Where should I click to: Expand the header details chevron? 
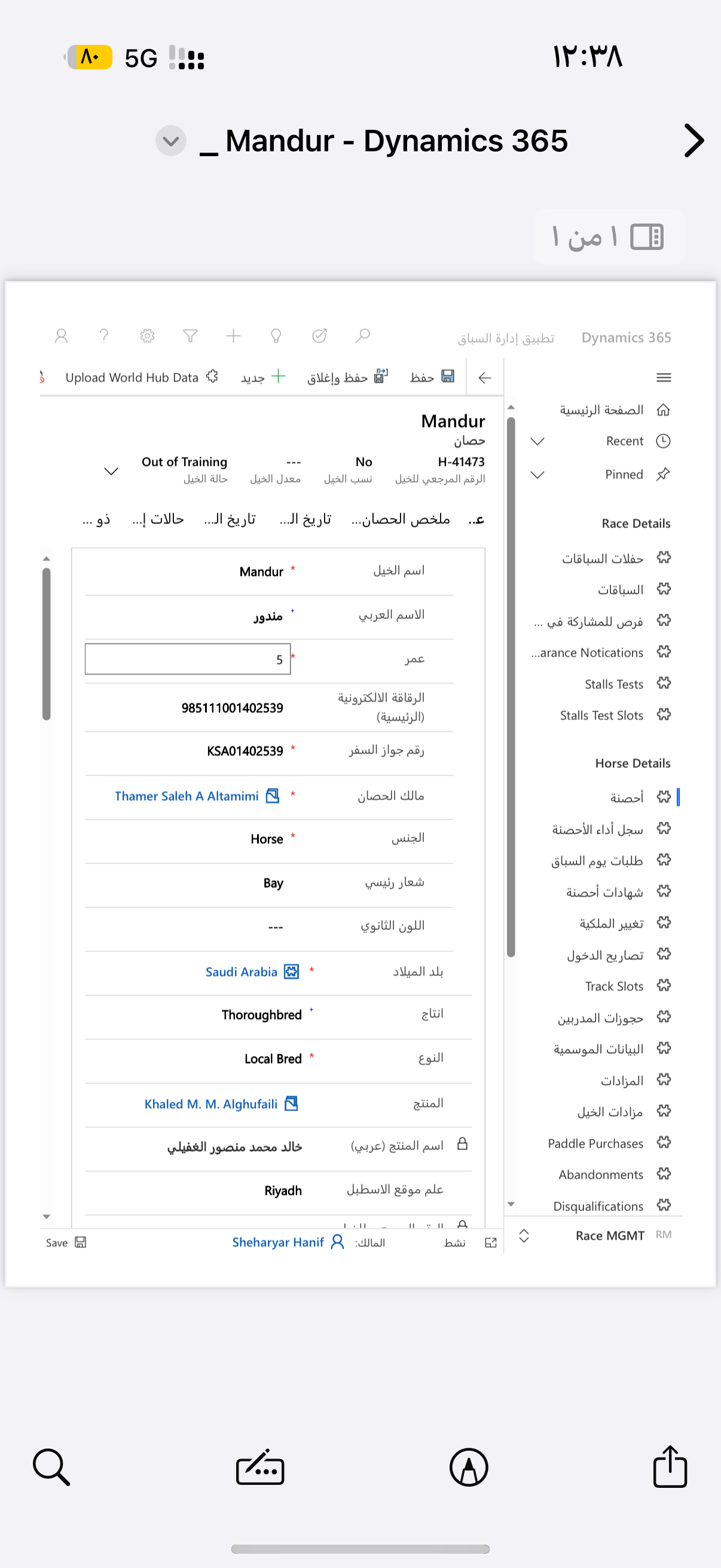pyautogui.click(x=111, y=471)
